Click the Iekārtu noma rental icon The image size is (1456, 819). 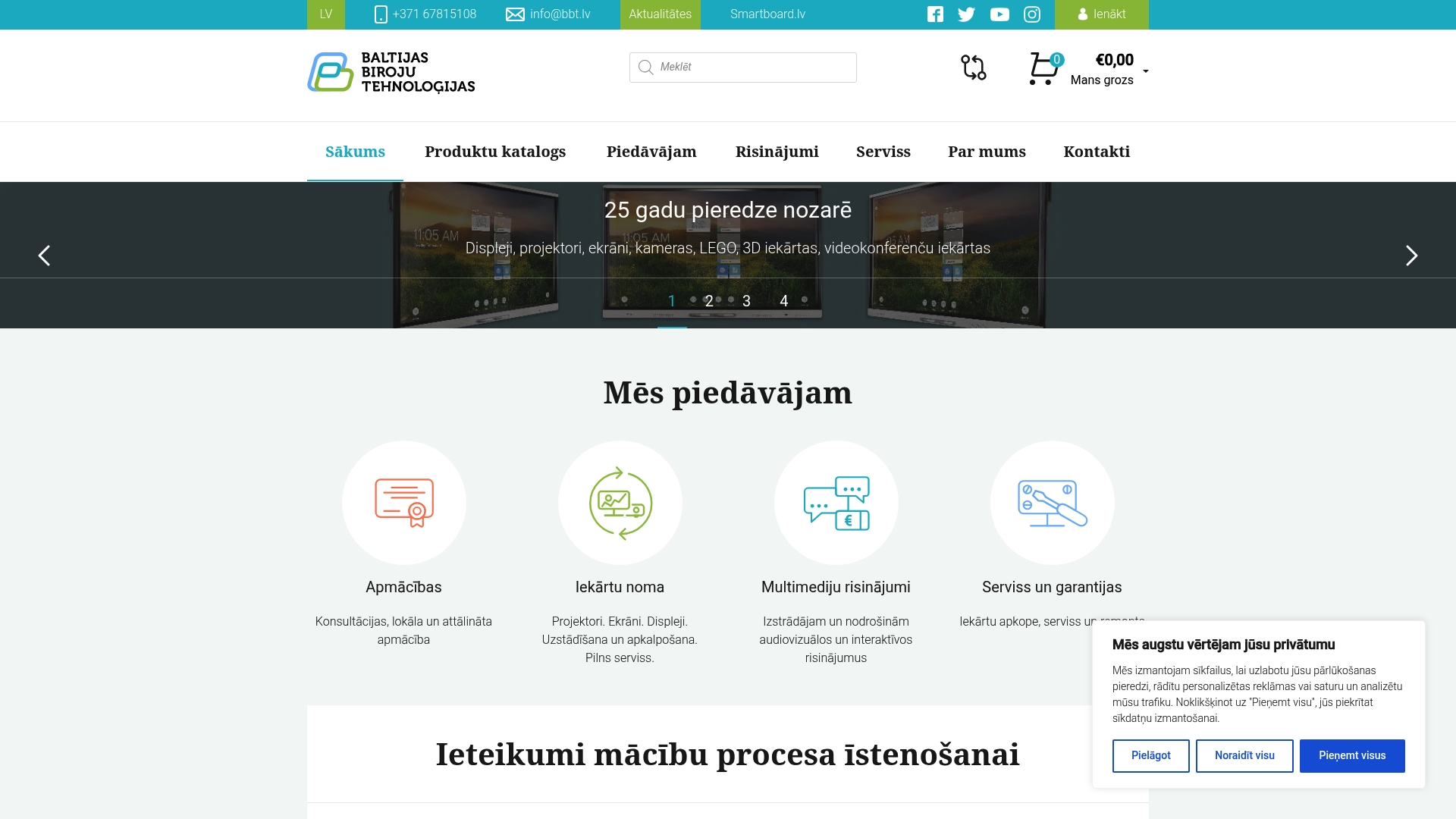[620, 503]
